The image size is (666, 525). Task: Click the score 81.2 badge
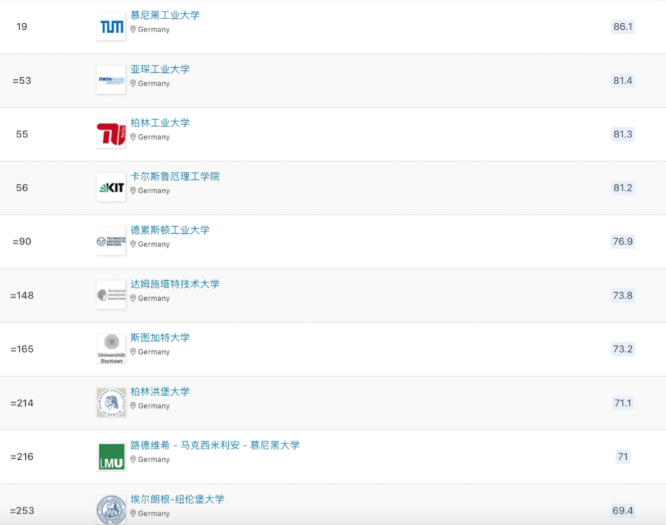623,188
